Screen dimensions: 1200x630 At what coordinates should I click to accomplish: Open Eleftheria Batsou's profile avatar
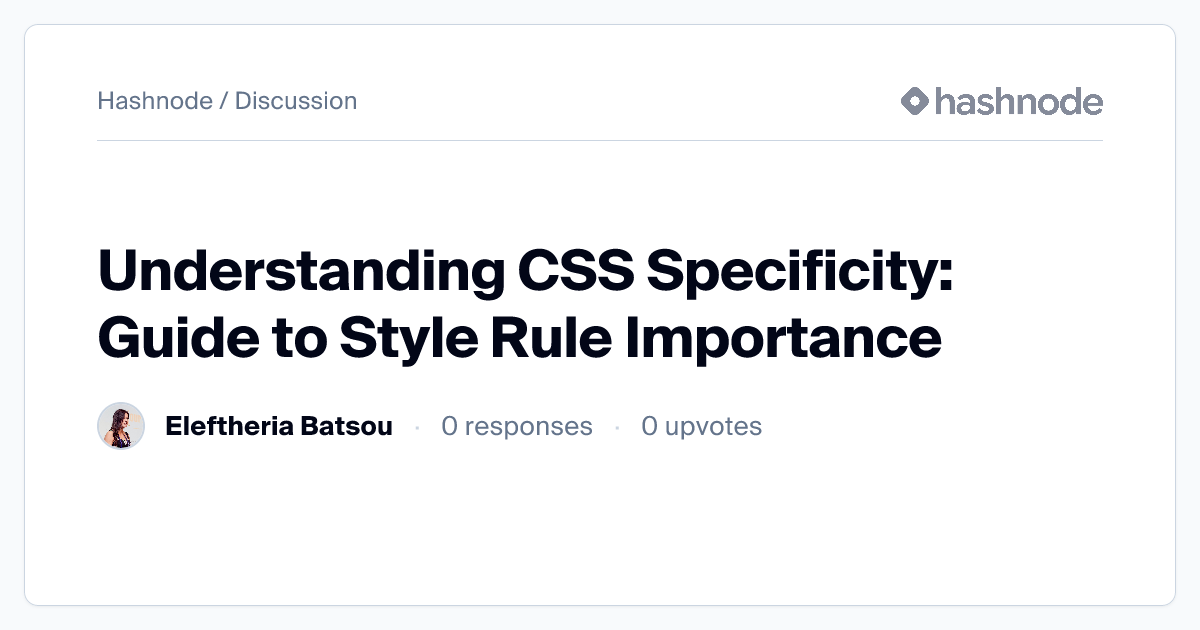coord(121,427)
